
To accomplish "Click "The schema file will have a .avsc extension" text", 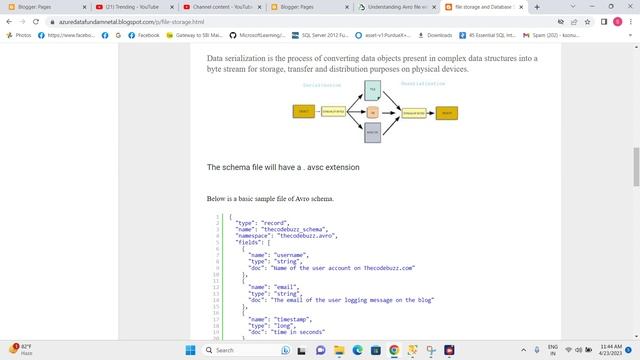I will pos(283,167).
